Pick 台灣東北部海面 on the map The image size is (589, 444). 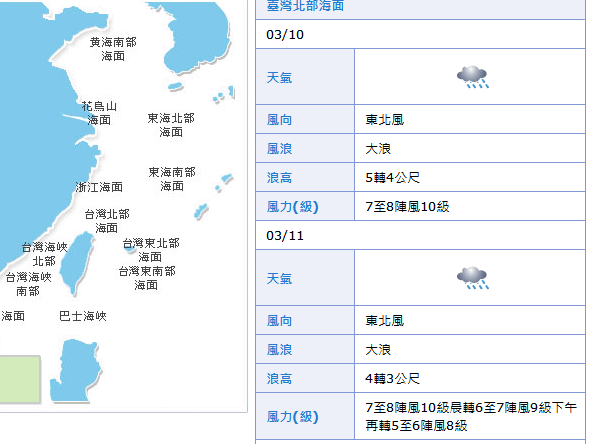click(151, 250)
